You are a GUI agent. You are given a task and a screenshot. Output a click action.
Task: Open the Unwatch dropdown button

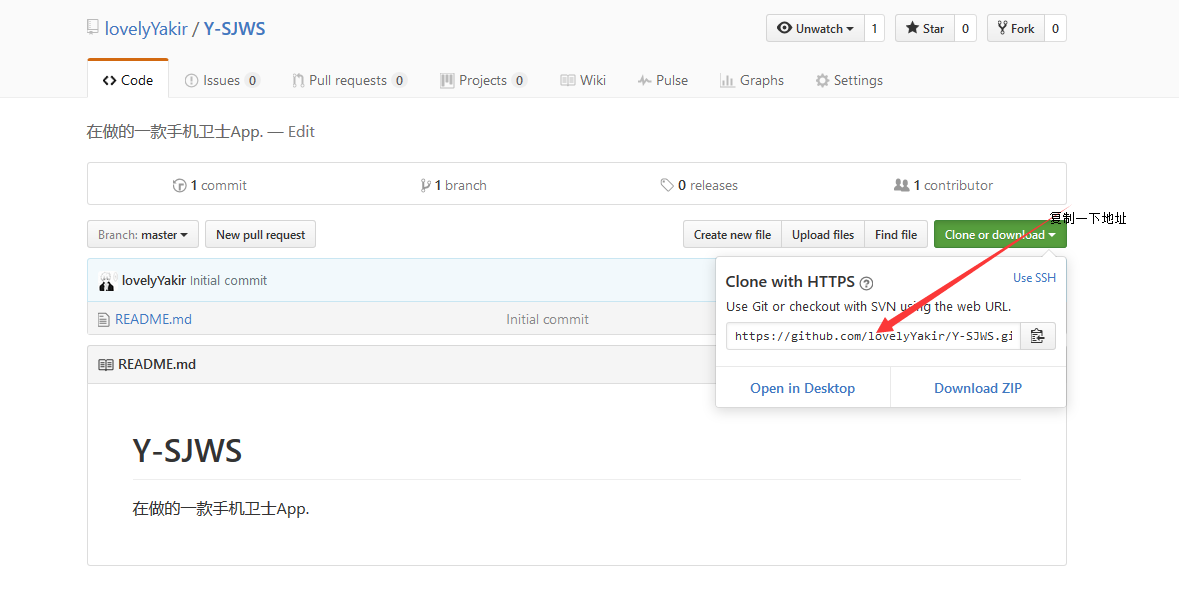tap(816, 29)
